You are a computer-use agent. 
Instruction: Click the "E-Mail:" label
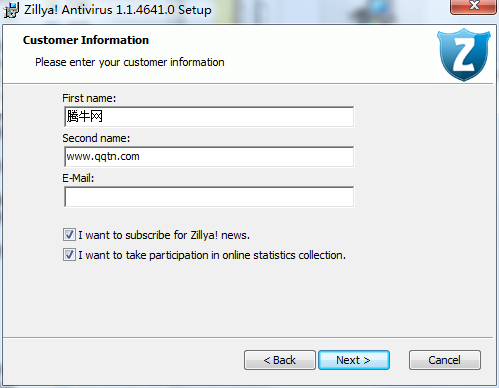[78, 178]
